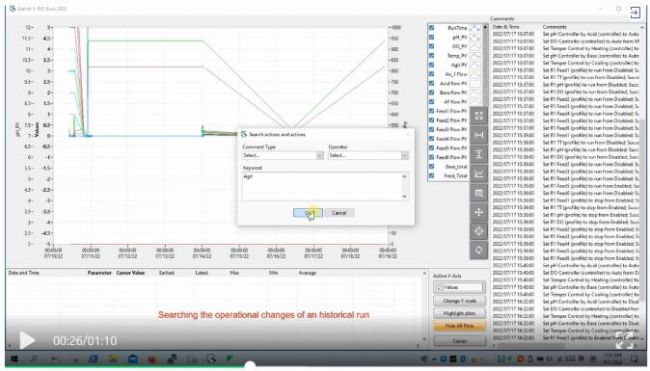Click the video play button
The image size is (650, 371).
tap(27, 340)
